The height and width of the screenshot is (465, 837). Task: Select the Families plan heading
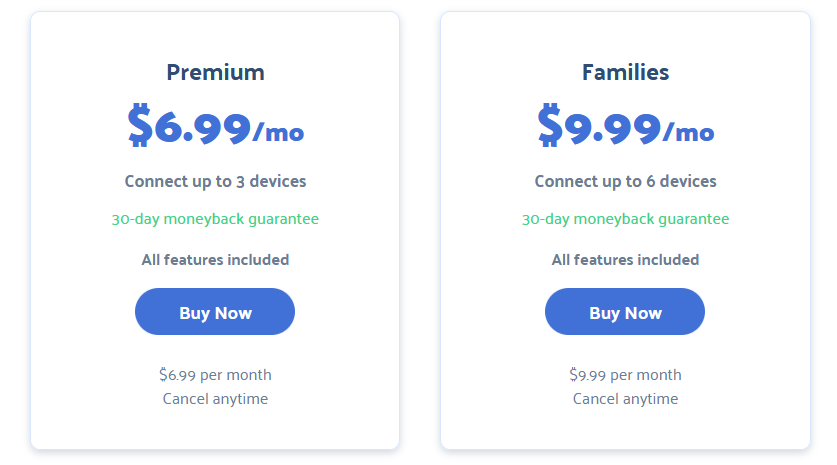tap(625, 73)
